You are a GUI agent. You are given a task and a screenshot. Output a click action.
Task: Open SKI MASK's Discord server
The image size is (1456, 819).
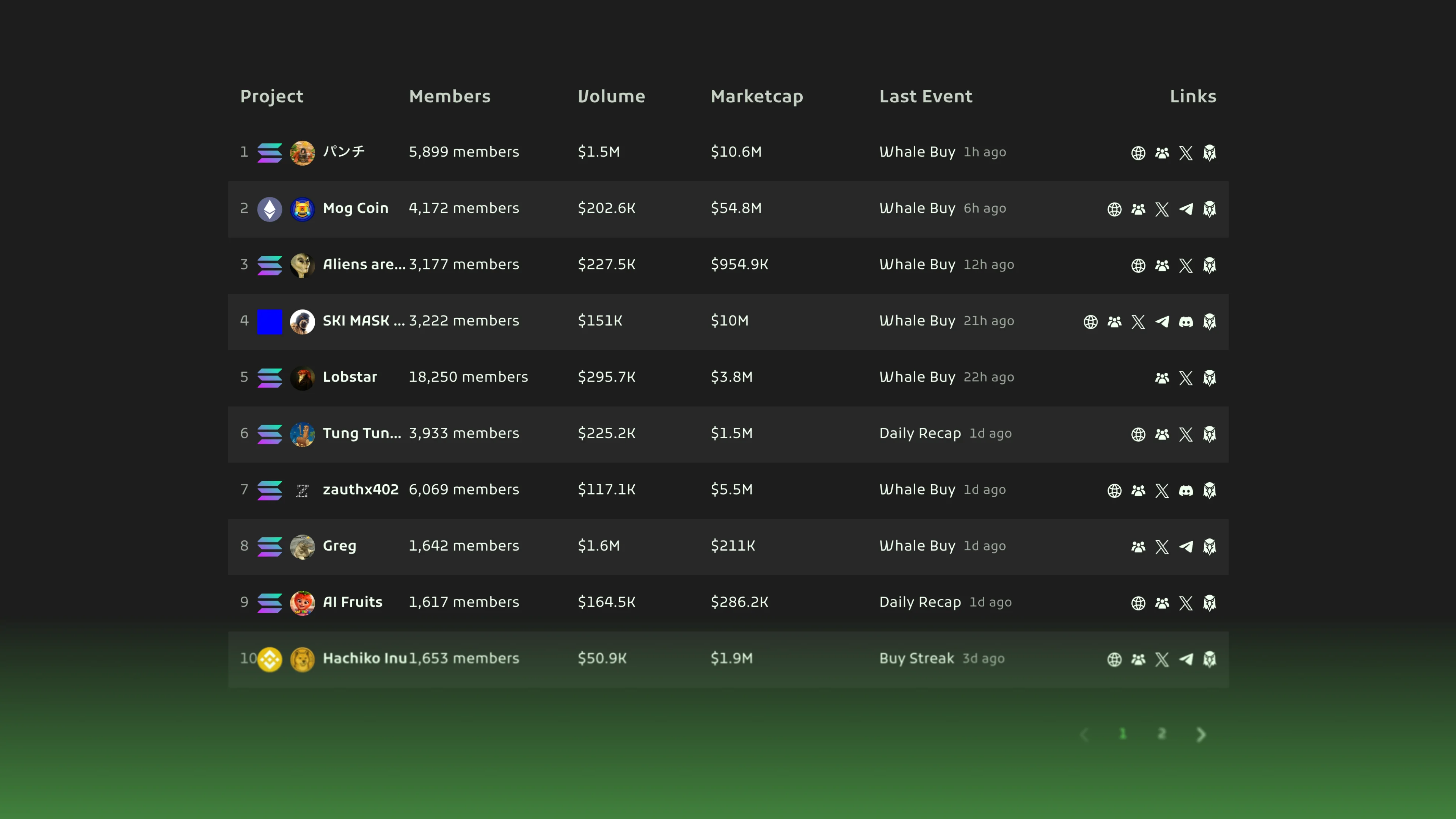[1186, 322]
